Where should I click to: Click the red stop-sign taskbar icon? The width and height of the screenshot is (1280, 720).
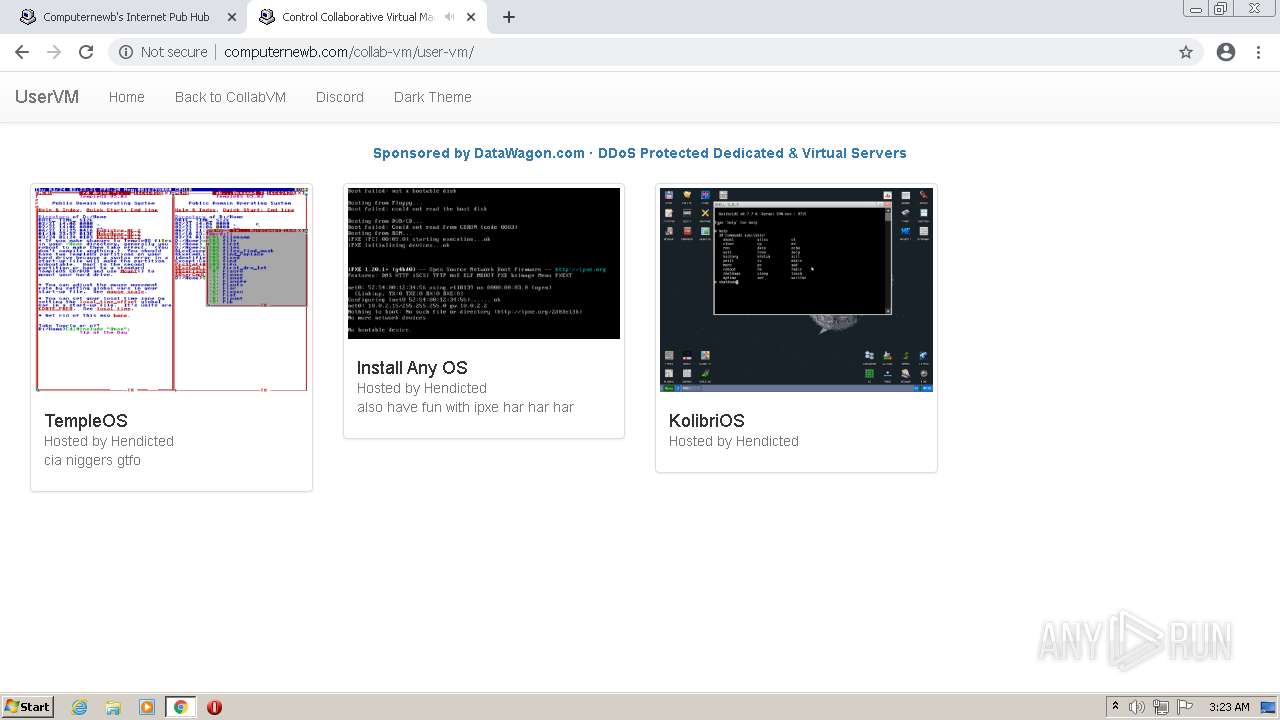214,707
